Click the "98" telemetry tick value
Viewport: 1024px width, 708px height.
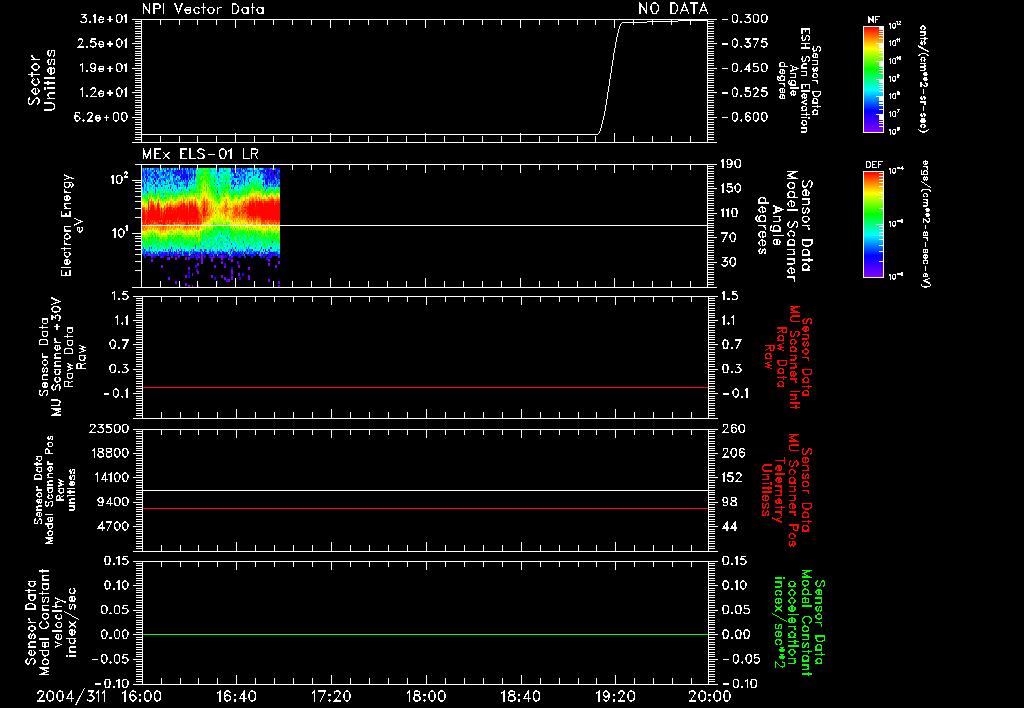[728, 502]
